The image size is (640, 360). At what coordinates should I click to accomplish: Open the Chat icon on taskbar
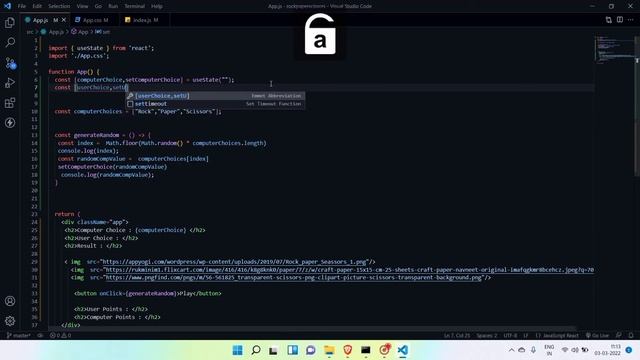click(x=311, y=350)
